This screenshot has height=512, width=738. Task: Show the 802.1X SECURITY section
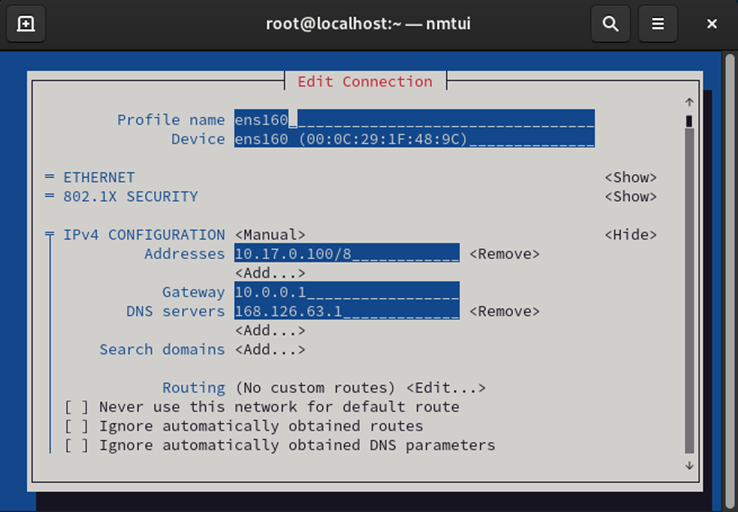(x=631, y=196)
